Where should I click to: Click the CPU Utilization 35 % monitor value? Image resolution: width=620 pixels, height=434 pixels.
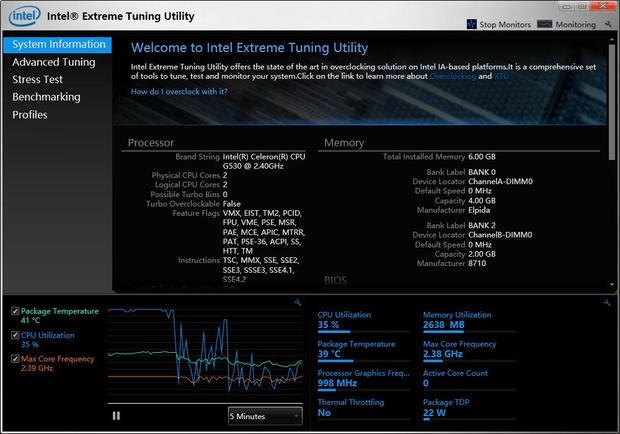(328, 325)
